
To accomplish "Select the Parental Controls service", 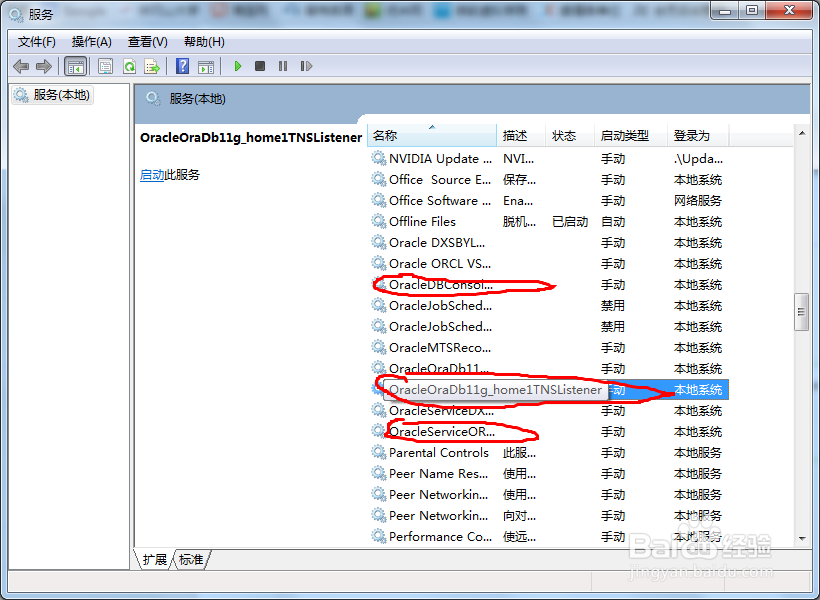I will click(x=549, y=452).
